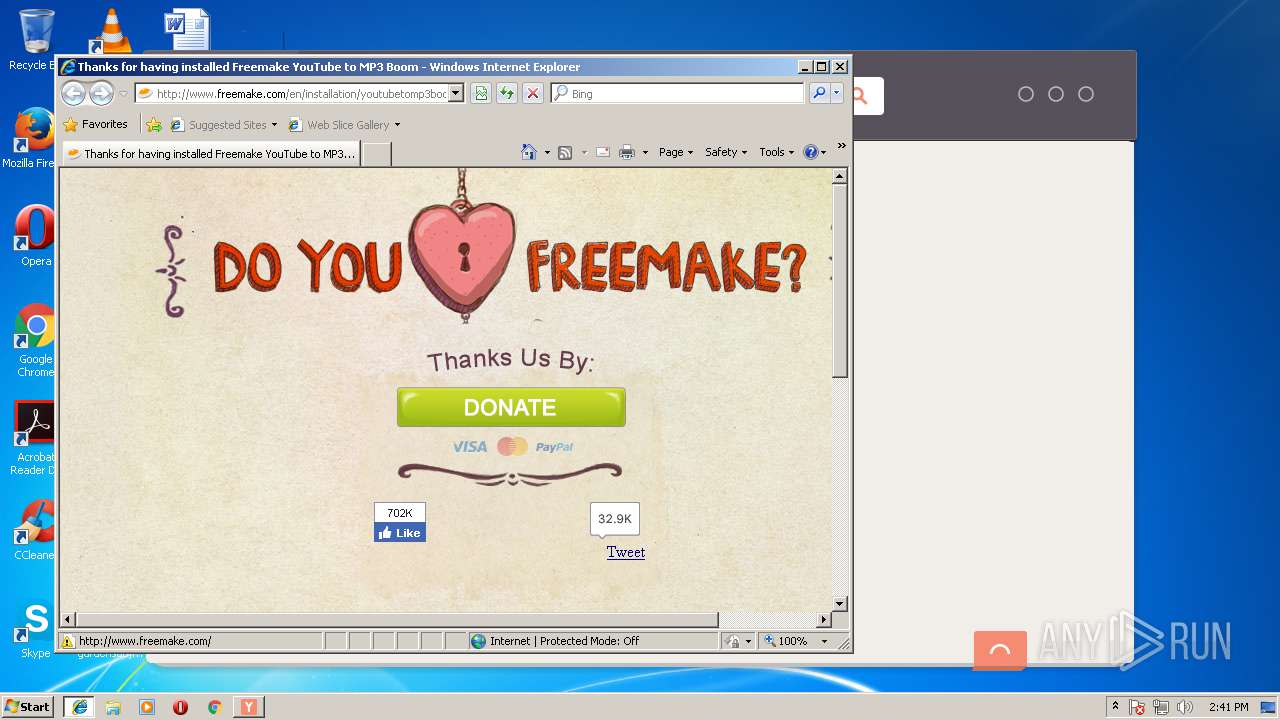Click the RSS feeds icon
Screen dimensions: 1280x720
565,152
